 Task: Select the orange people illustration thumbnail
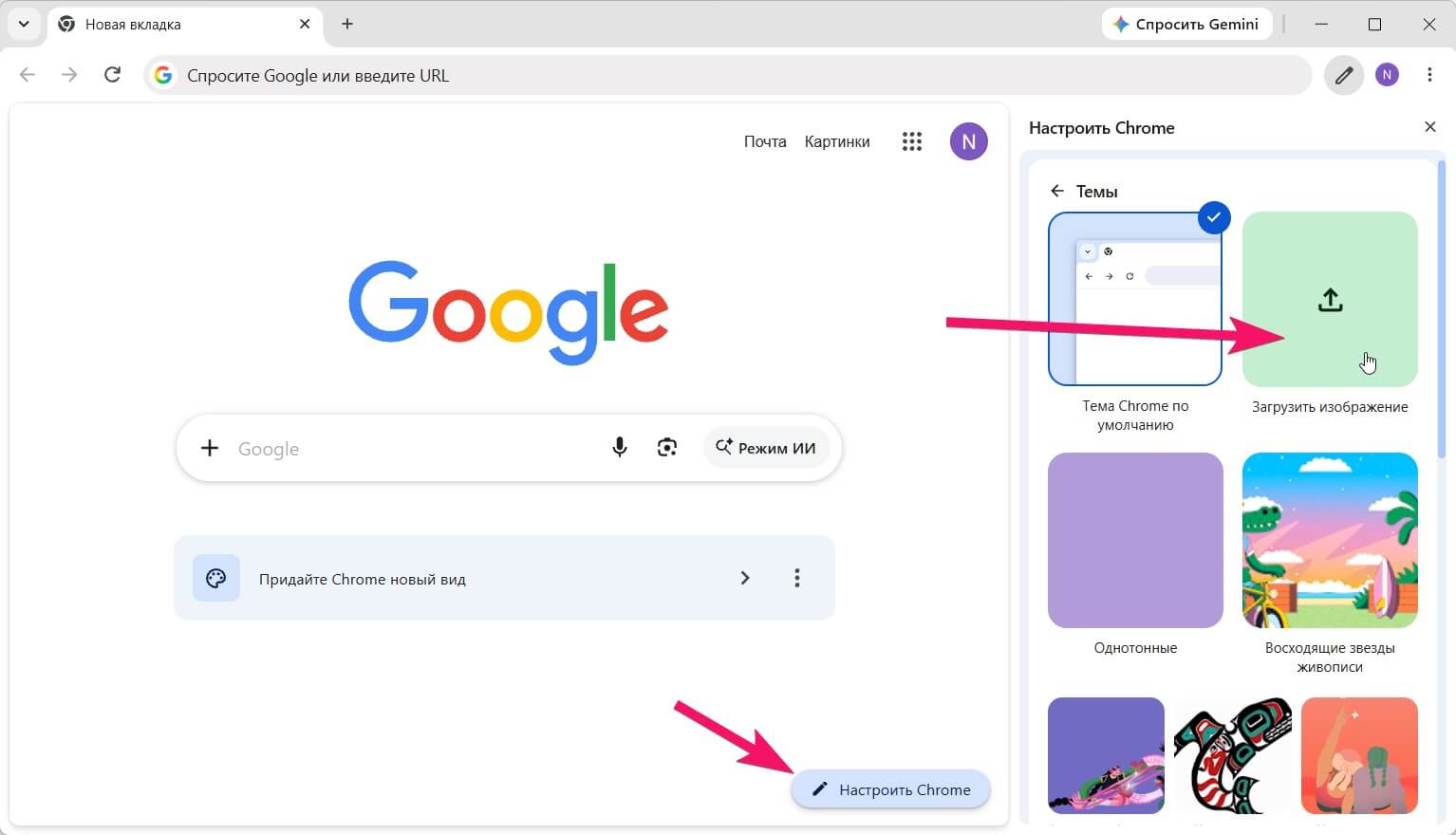coord(1359,755)
